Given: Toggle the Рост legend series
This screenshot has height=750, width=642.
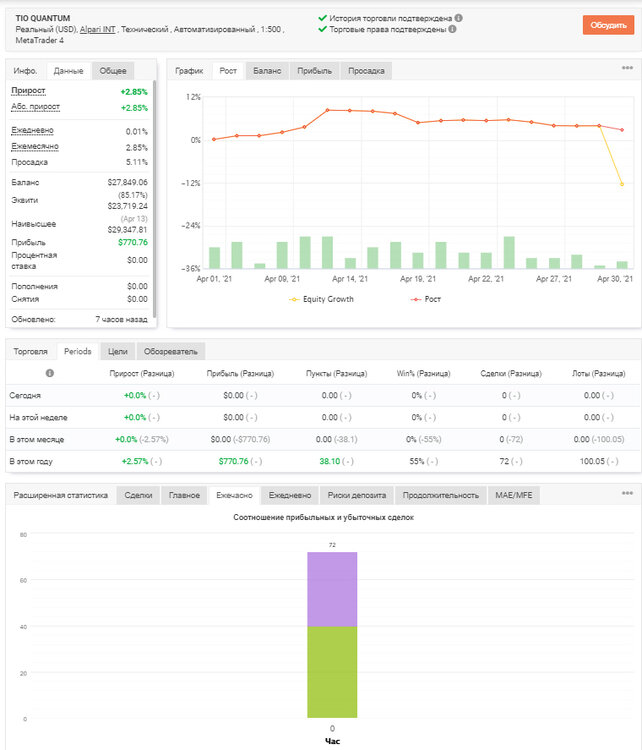Looking at the screenshot, I should pyautogui.click(x=426, y=299).
